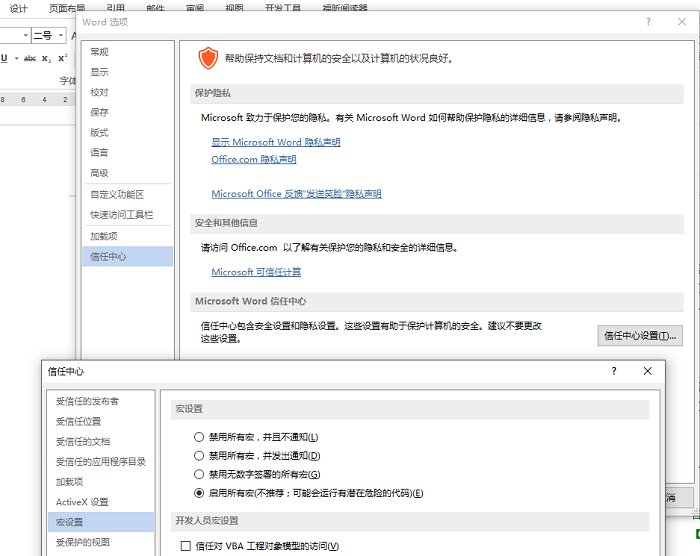700x556 pixels.
Task: Select 禁用无数字签署的所有宏 radio option
Action: tap(199, 474)
